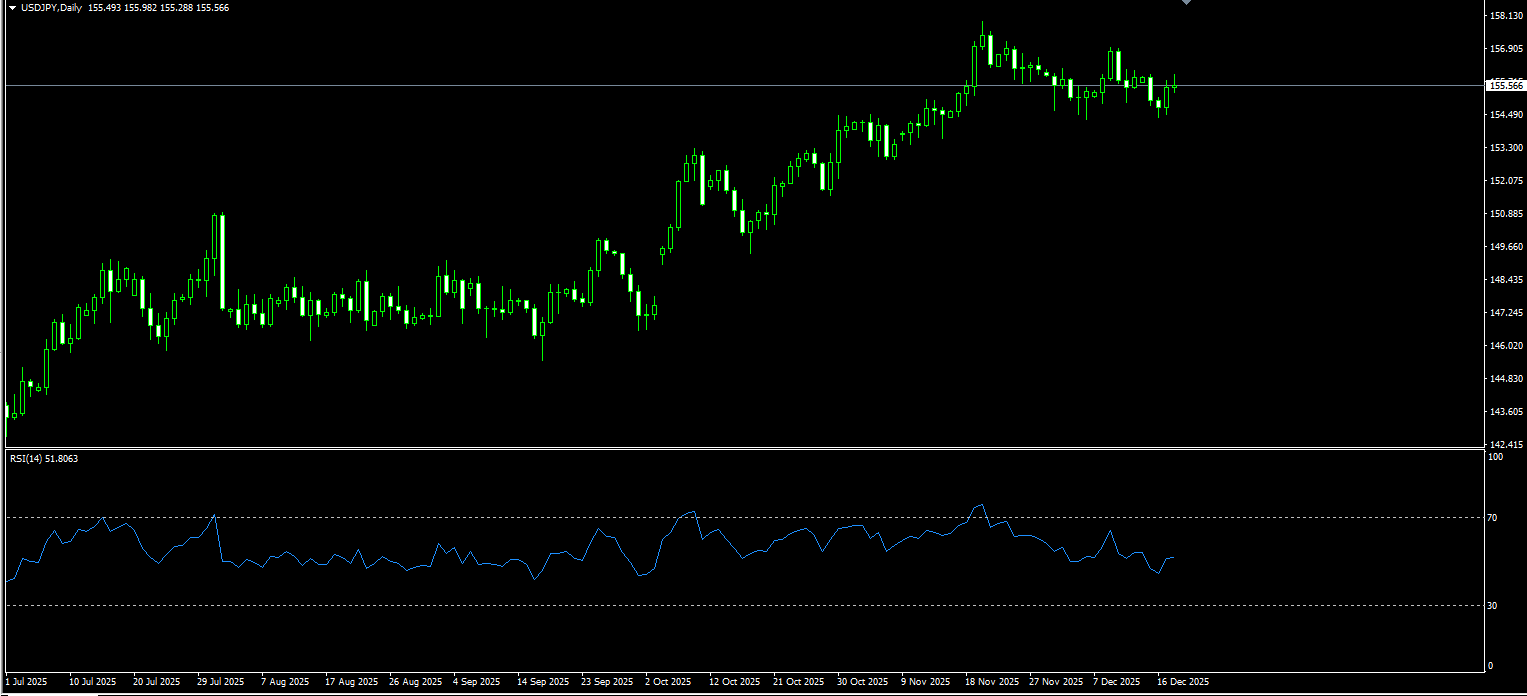Click the last candlestick on the chart
The image size is (1527, 696).
tap(1175, 87)
